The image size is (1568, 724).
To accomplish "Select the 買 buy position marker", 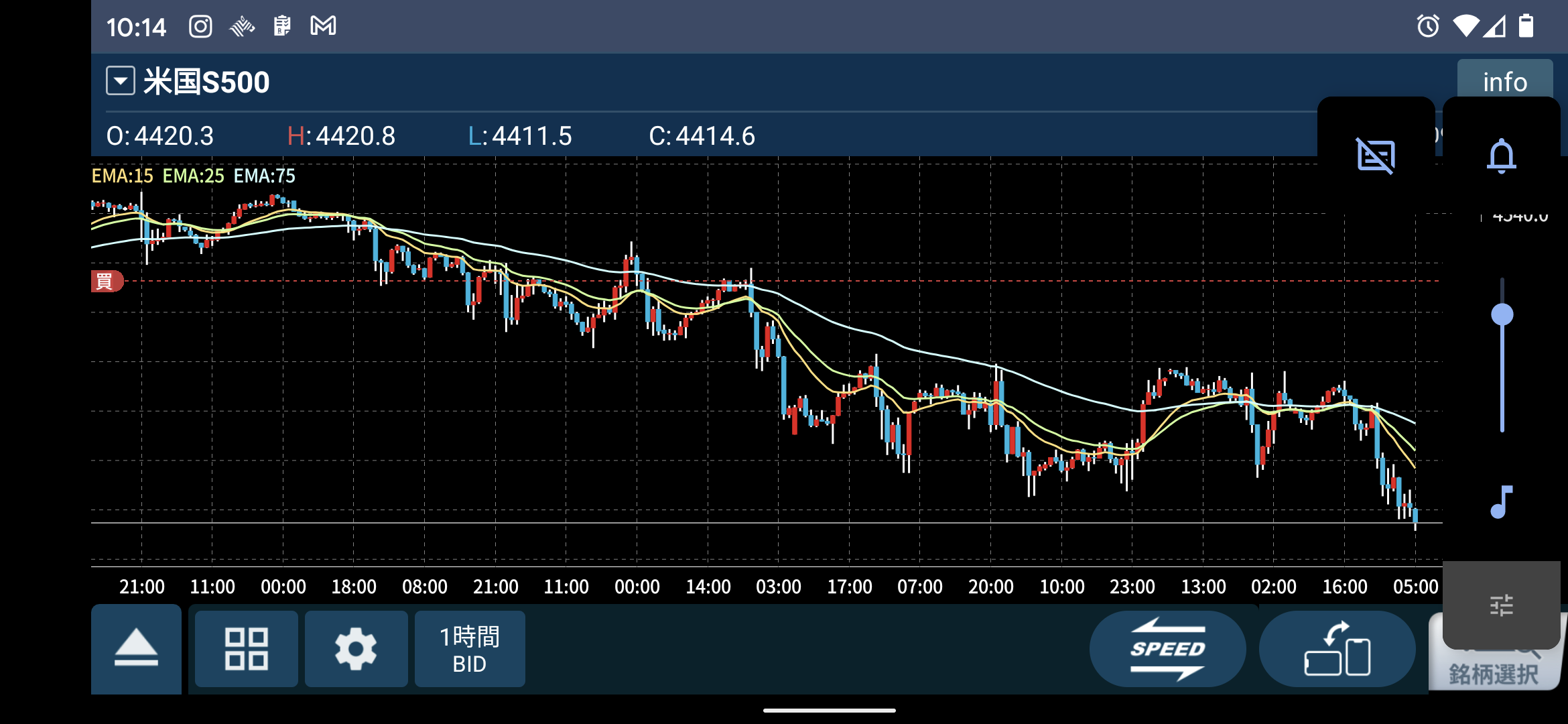I will point(106,281).
